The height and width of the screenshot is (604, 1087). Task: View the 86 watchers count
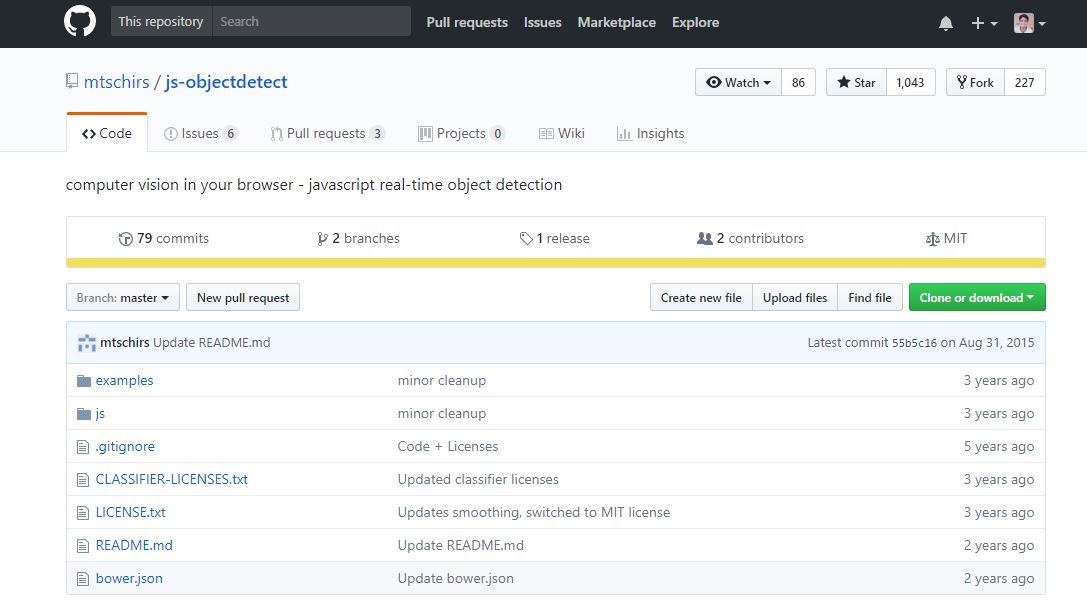[x=799, y=83]
